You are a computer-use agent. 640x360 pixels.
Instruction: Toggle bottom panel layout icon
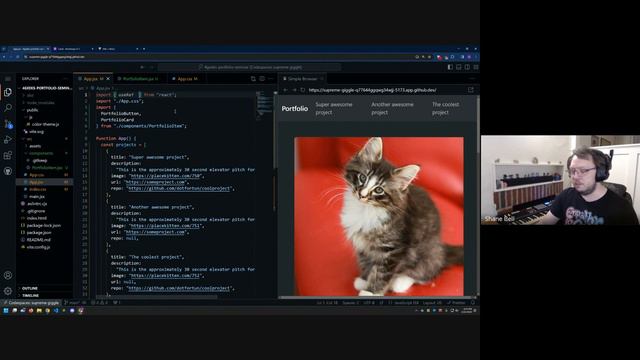point(459,67)
